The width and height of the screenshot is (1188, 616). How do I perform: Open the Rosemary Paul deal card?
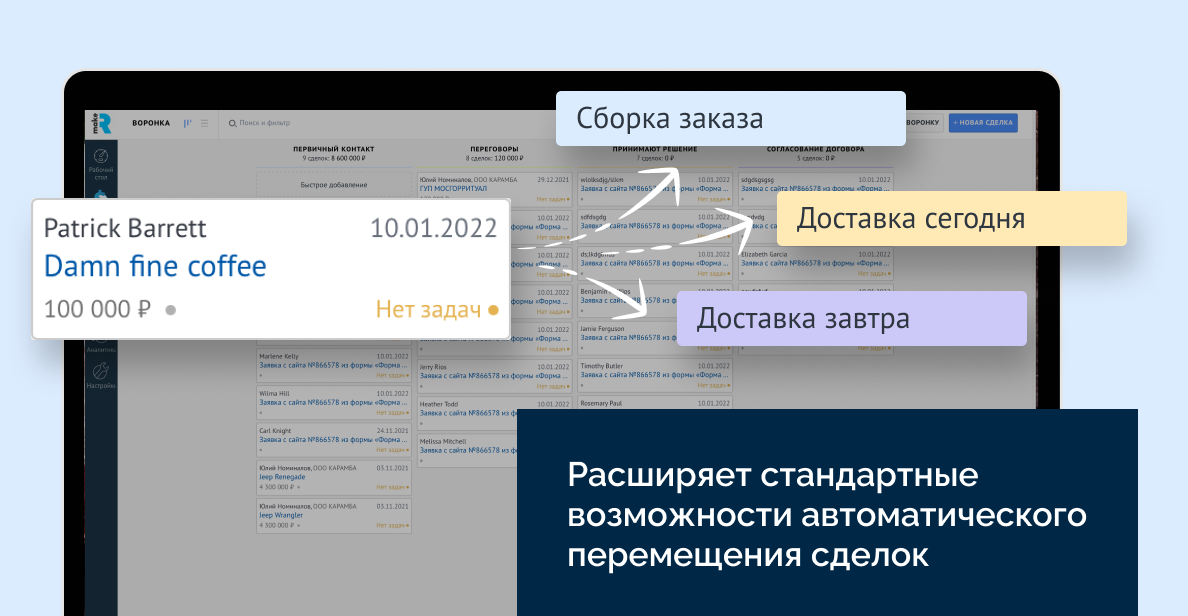655,403
